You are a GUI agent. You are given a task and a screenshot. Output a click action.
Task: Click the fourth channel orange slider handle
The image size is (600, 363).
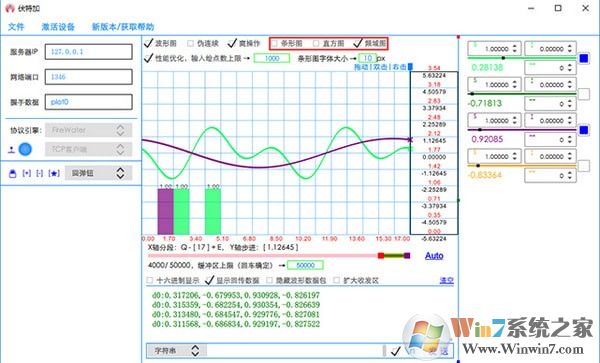(x=478, y=166)
